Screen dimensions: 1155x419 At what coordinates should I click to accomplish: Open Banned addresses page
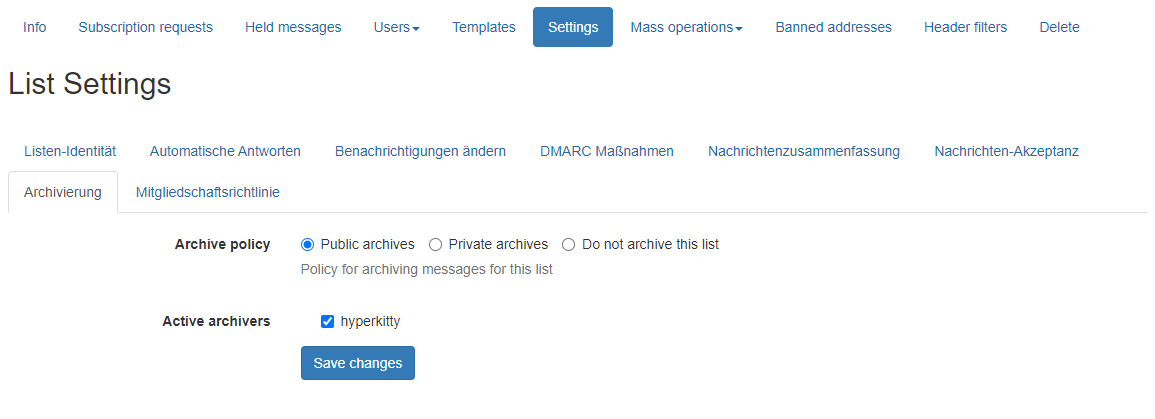coord(833,27)
